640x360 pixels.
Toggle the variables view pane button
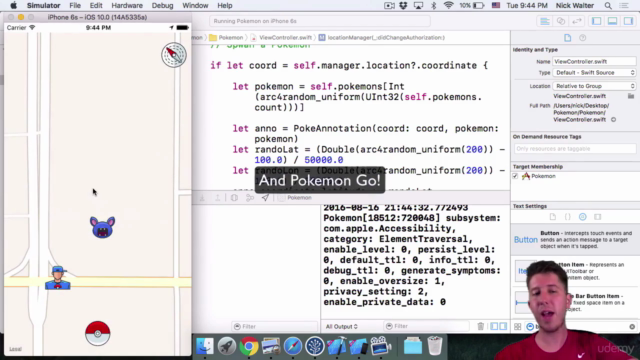494,326
